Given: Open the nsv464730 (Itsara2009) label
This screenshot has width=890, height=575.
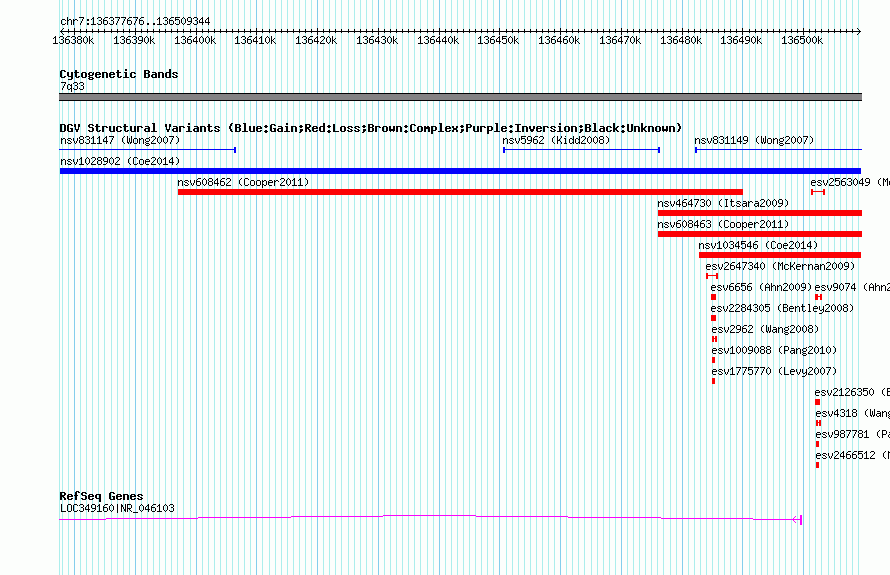Looking at the screenshot, I should [723, 203].
